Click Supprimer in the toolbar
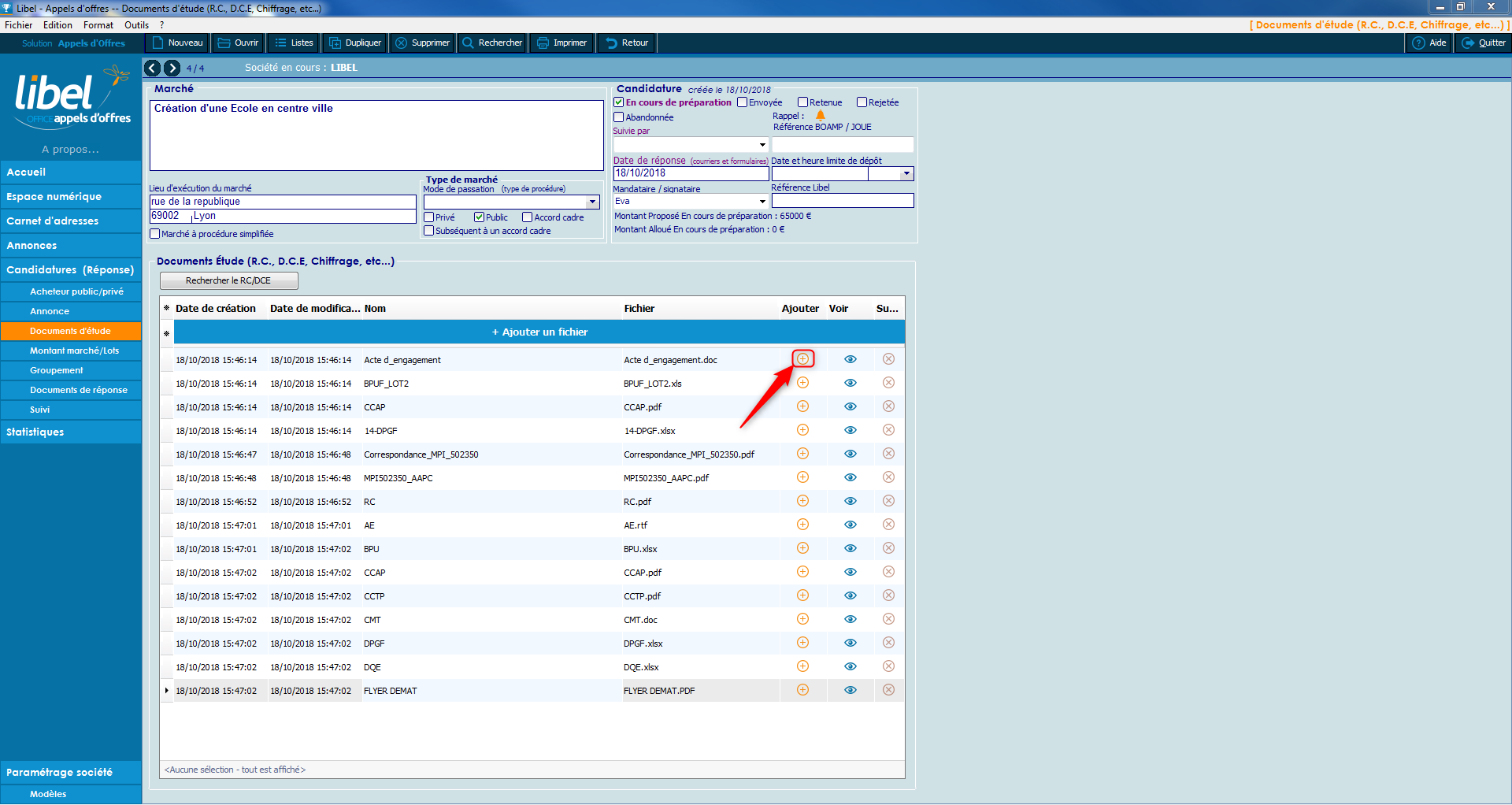Screen dimensions: 1512x805 click(x=423, y=43)
